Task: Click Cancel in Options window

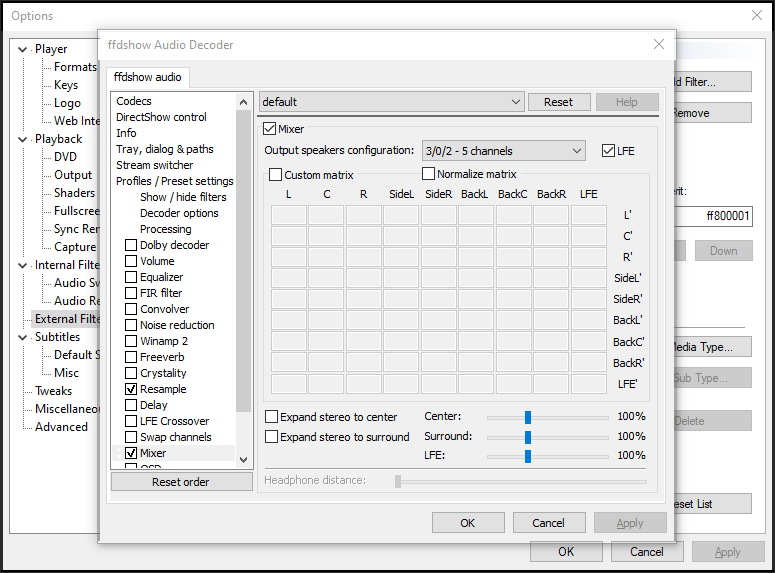Action: tap(647, 551)
